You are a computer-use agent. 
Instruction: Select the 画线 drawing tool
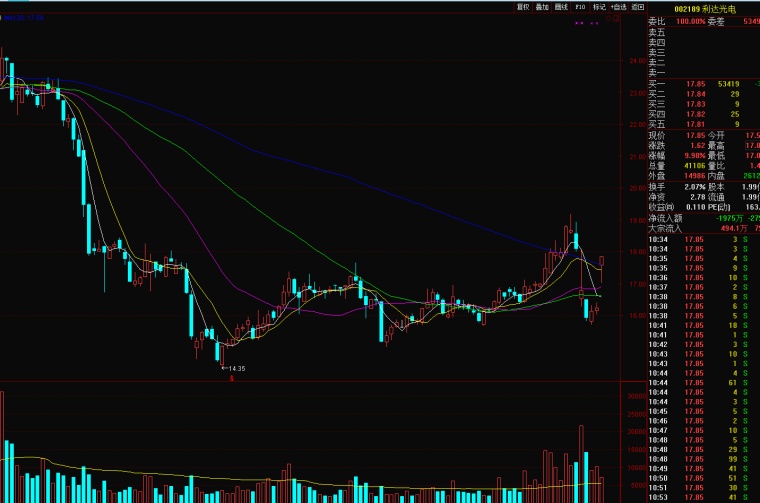[561, 7]
